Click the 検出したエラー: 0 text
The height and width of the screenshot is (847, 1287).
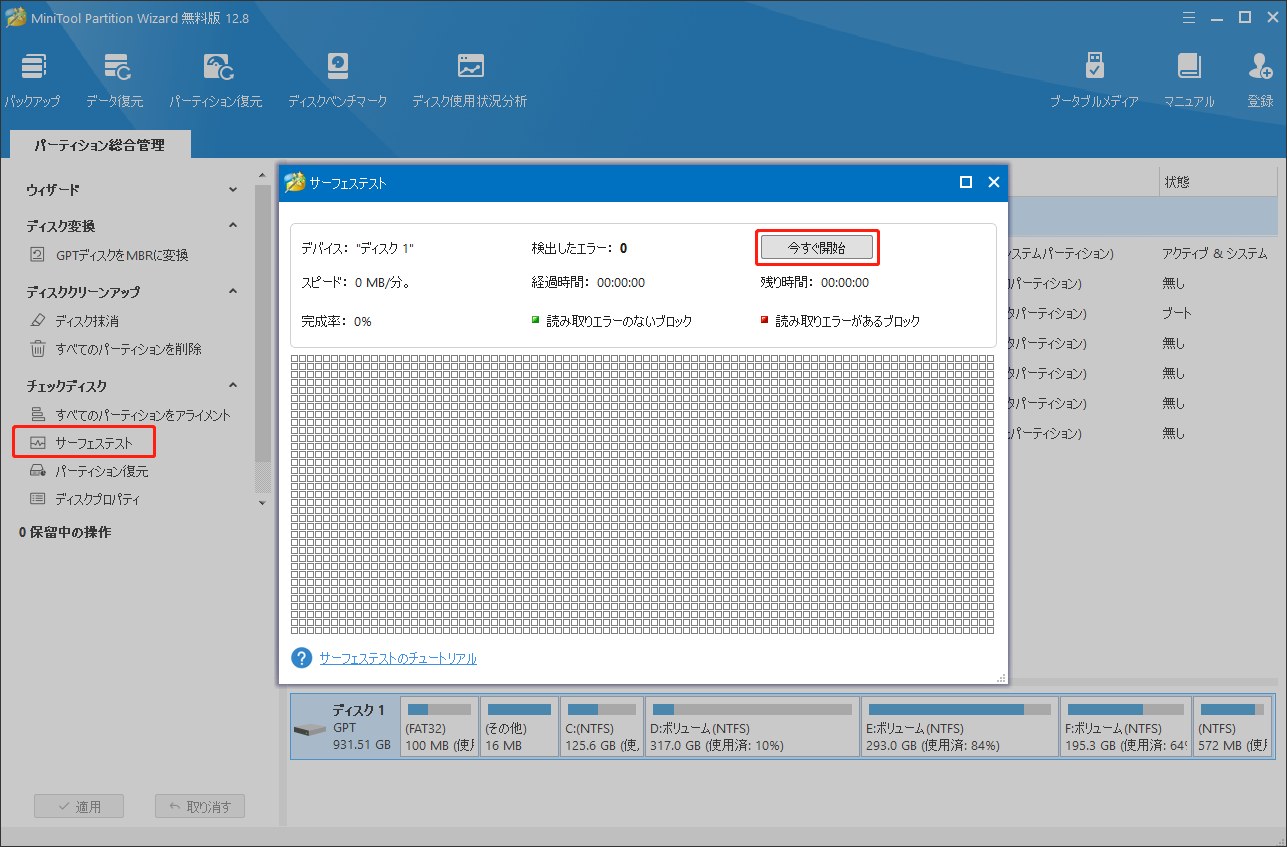click(x=579, y=247)
